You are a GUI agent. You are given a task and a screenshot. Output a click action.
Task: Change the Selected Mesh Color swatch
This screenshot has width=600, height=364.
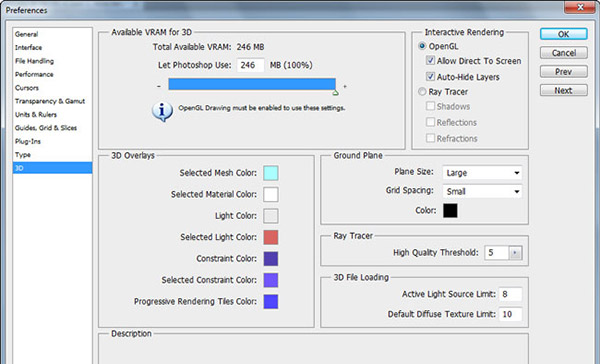coord(271,173)
